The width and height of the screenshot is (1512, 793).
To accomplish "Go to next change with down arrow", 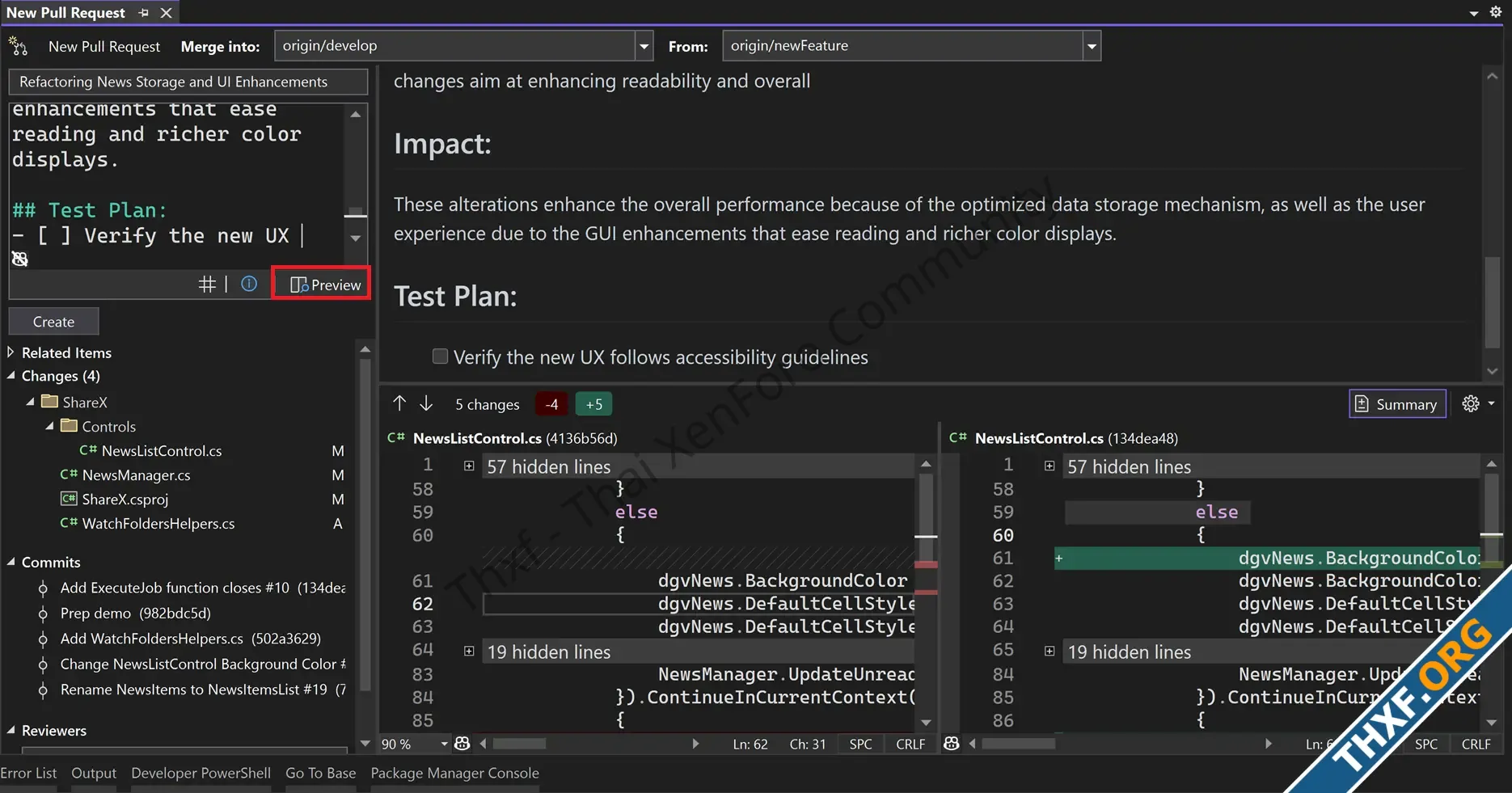I will [426, 403].
